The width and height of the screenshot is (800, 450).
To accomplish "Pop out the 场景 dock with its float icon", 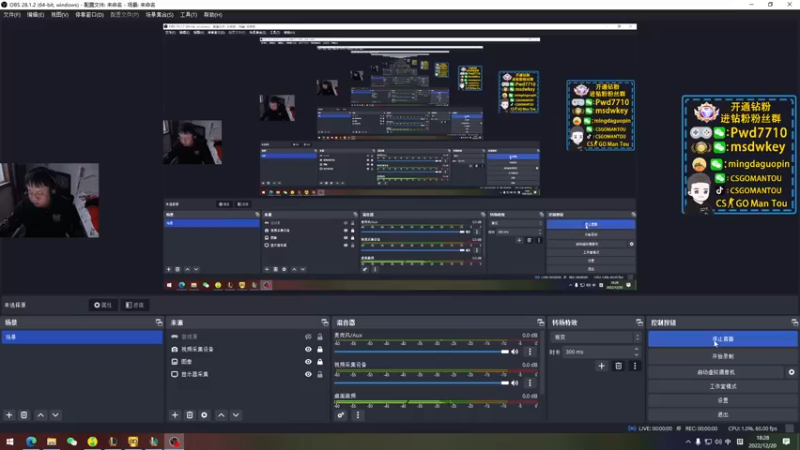I will (159, 322).
